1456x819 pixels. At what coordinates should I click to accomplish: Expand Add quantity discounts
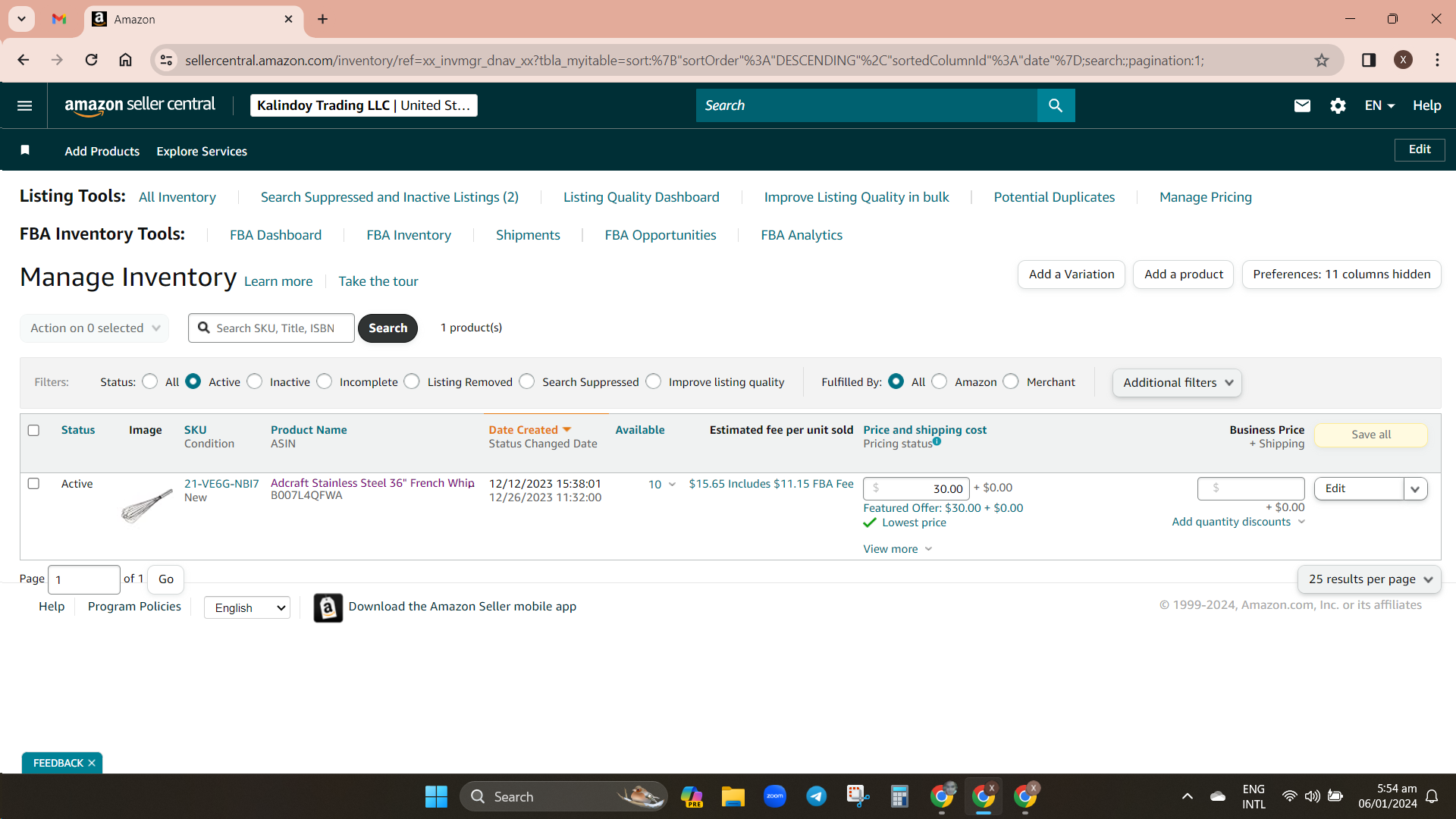1238,522
